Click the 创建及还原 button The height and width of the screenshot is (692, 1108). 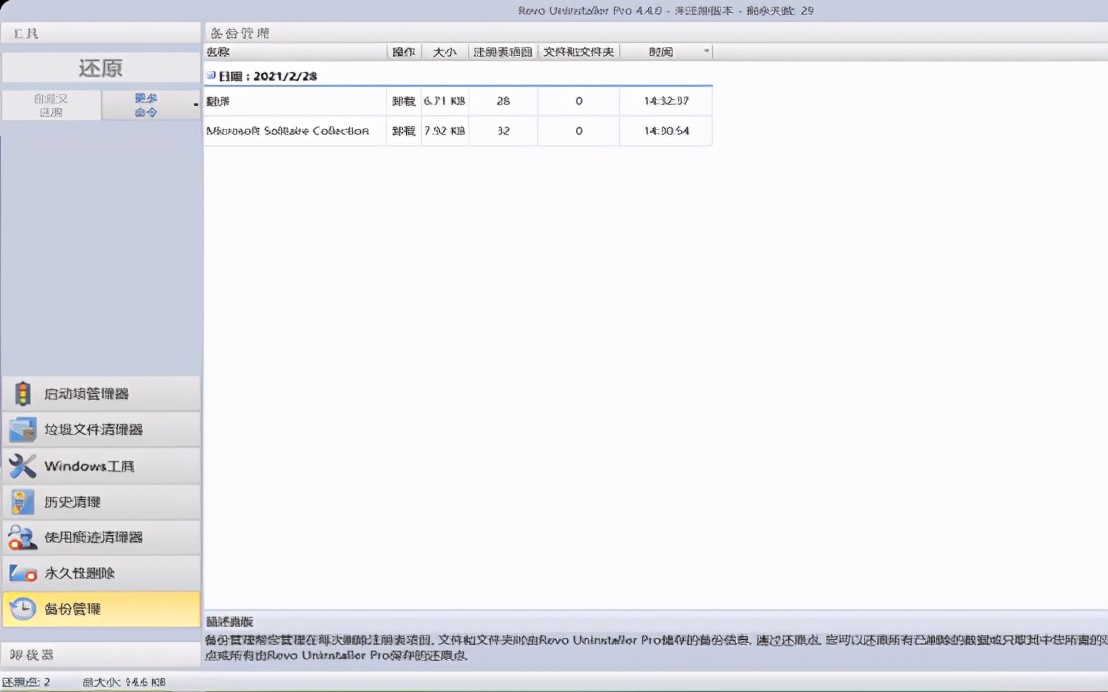(50, 103)
